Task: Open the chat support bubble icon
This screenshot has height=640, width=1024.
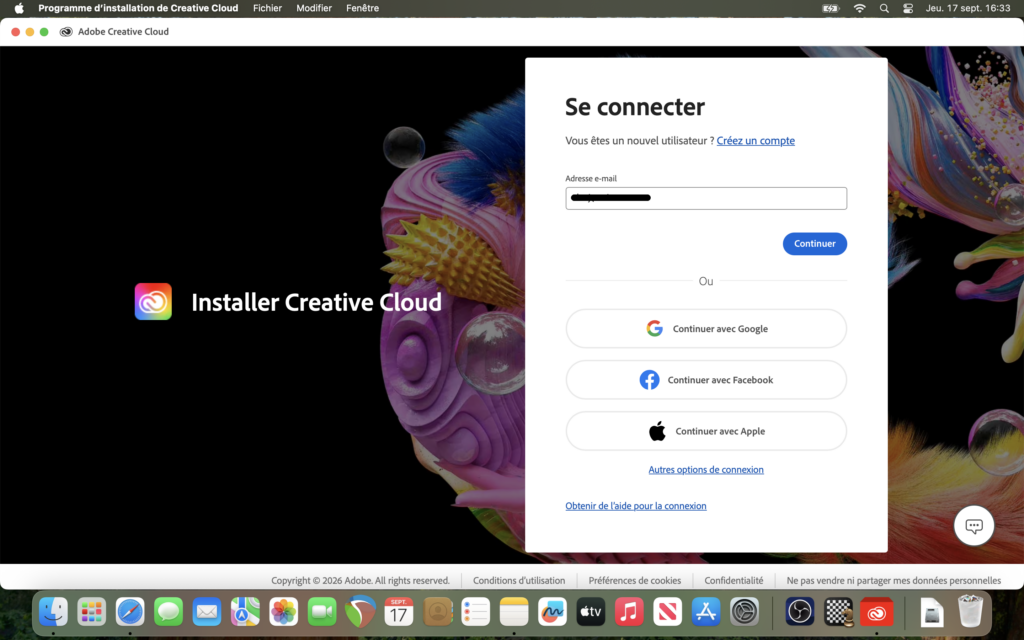Action: point(974,526)
